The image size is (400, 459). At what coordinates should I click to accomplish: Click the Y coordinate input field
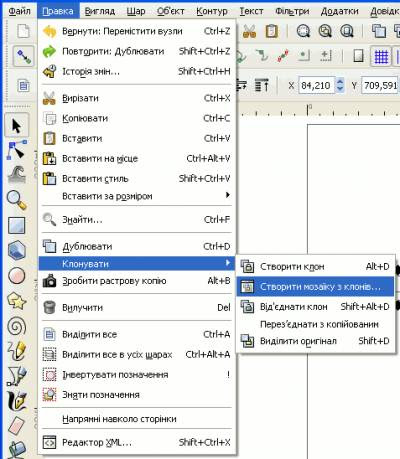pos(381,86)
